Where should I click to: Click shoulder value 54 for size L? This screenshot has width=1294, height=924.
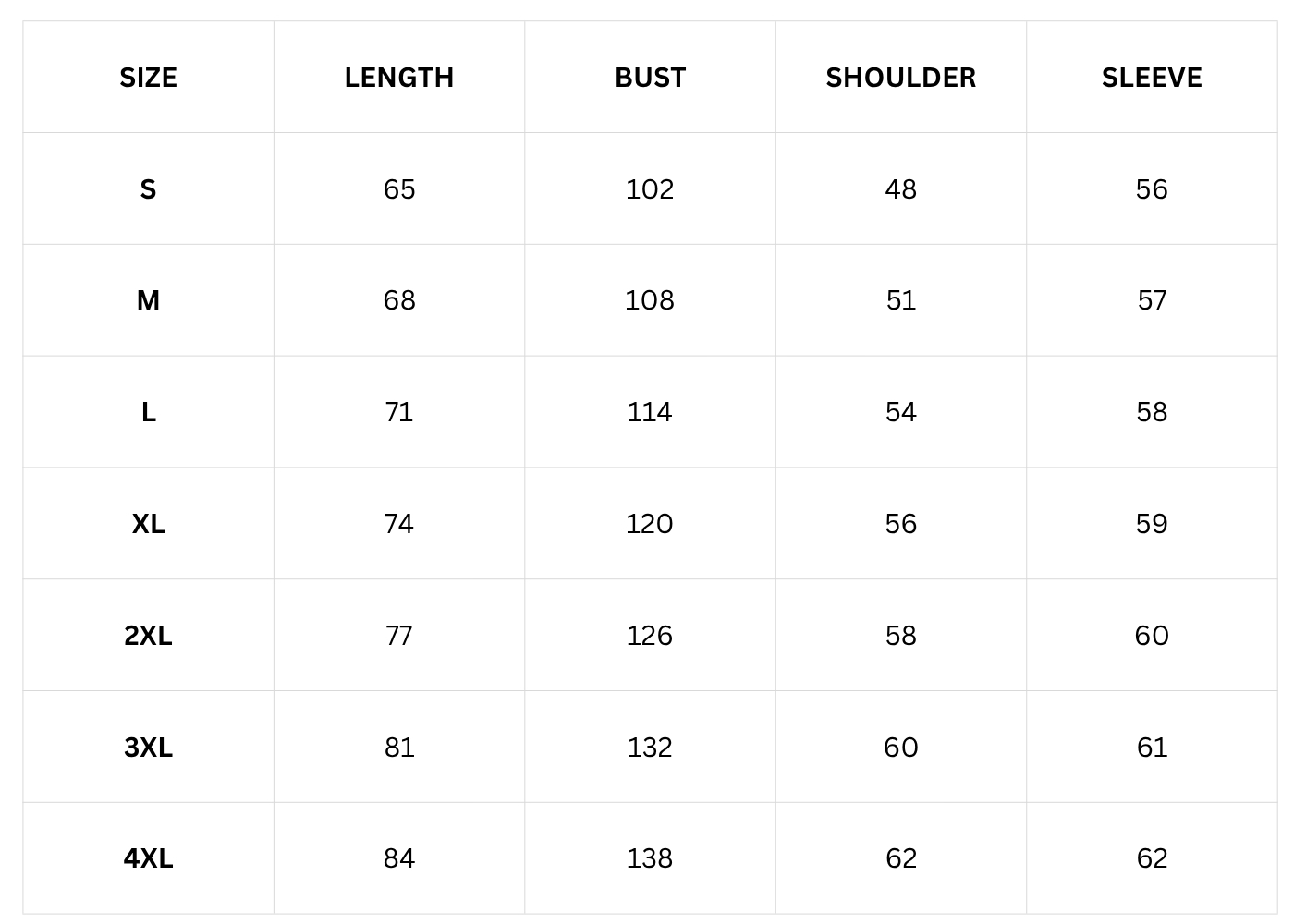point(900,412)
